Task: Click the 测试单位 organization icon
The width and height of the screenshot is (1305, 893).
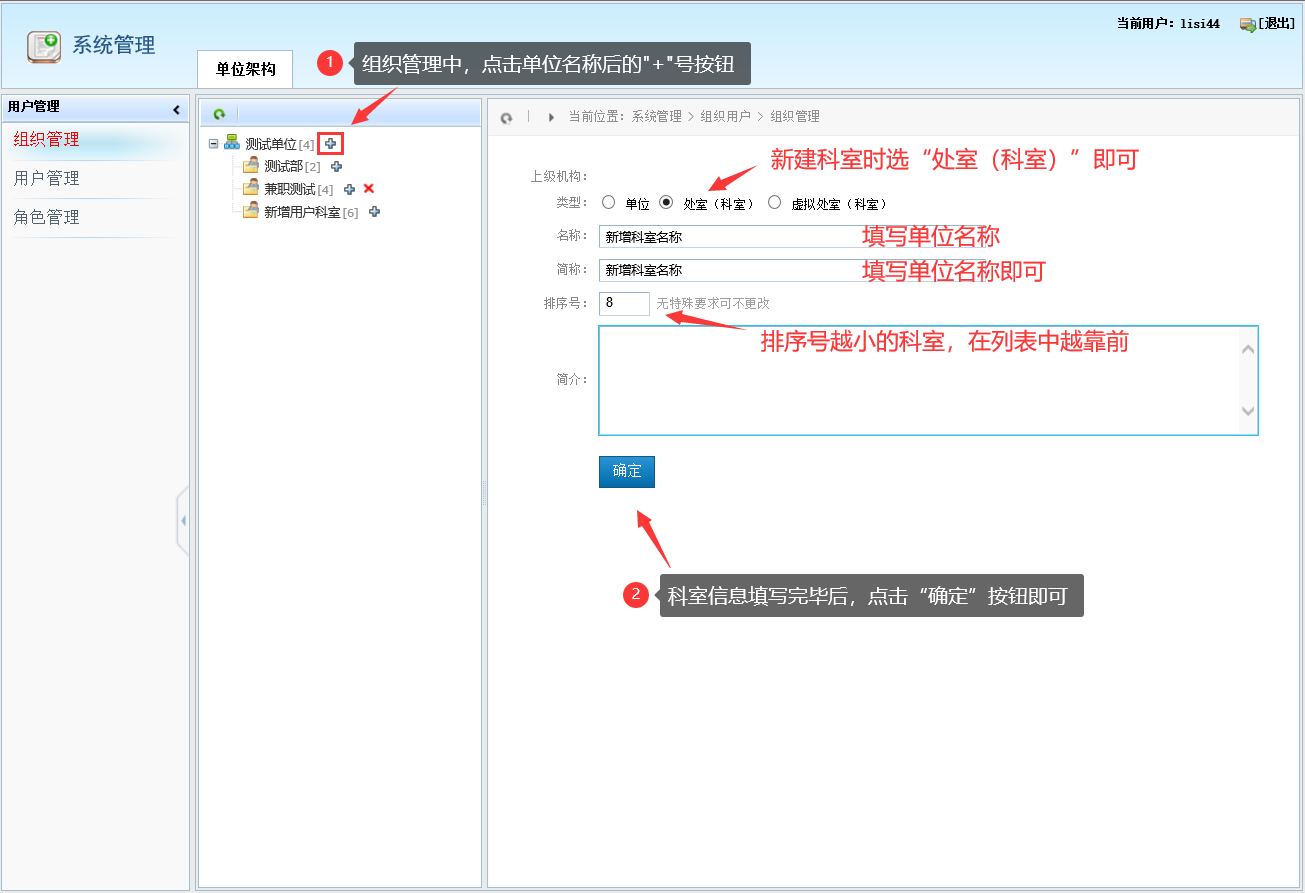Action: point(232,144)
